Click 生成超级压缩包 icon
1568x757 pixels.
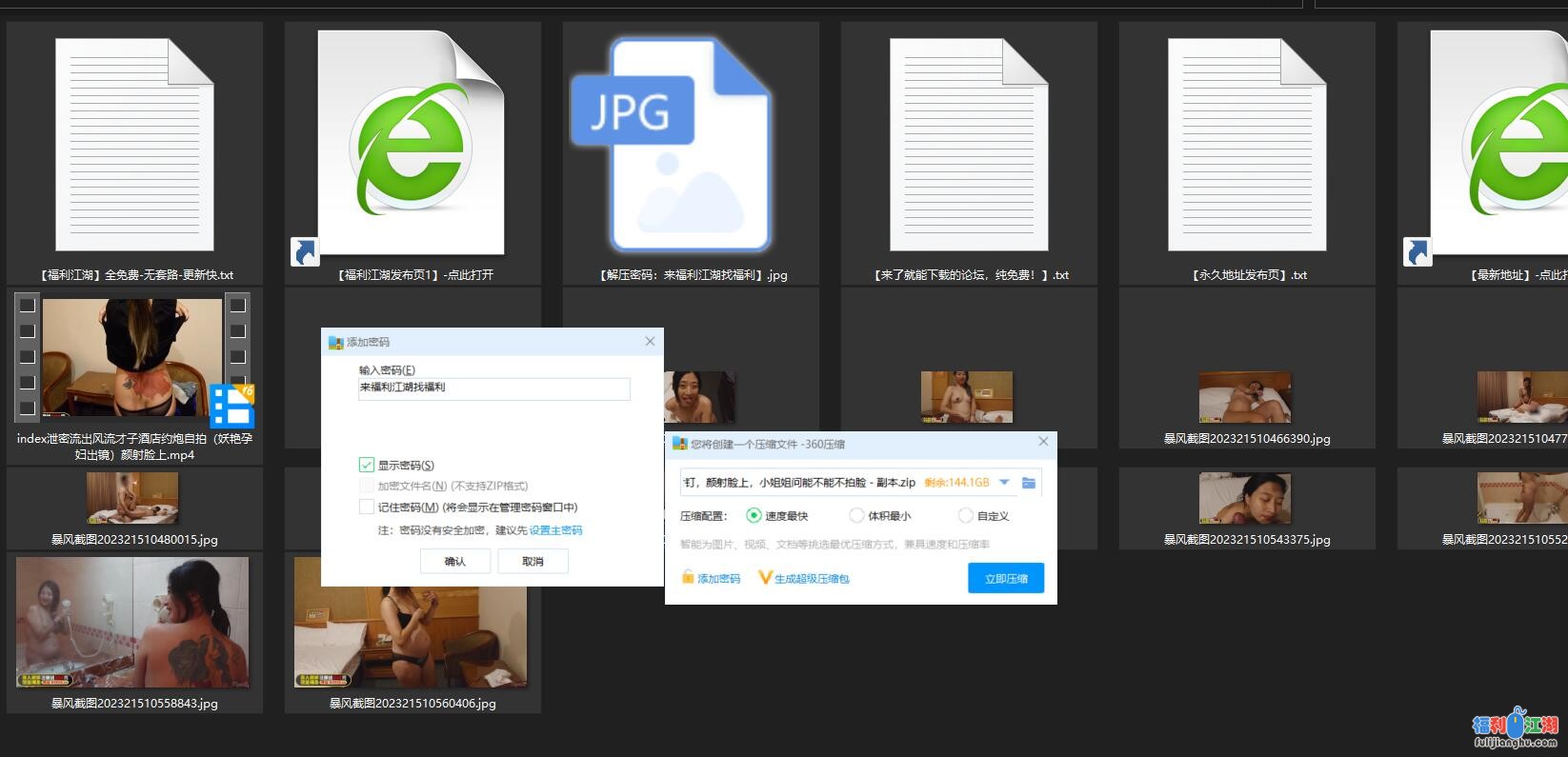coord(764,578)
